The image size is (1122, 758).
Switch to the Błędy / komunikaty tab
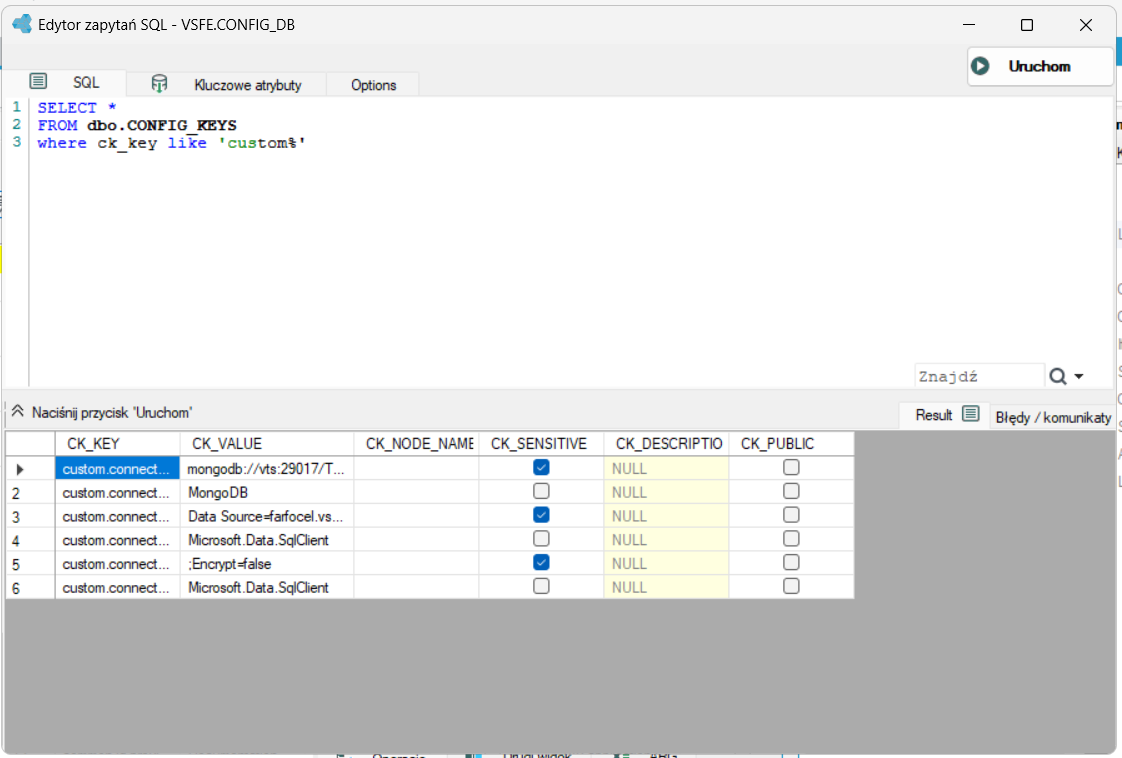pyautogui.click(x=1053, y=417)
